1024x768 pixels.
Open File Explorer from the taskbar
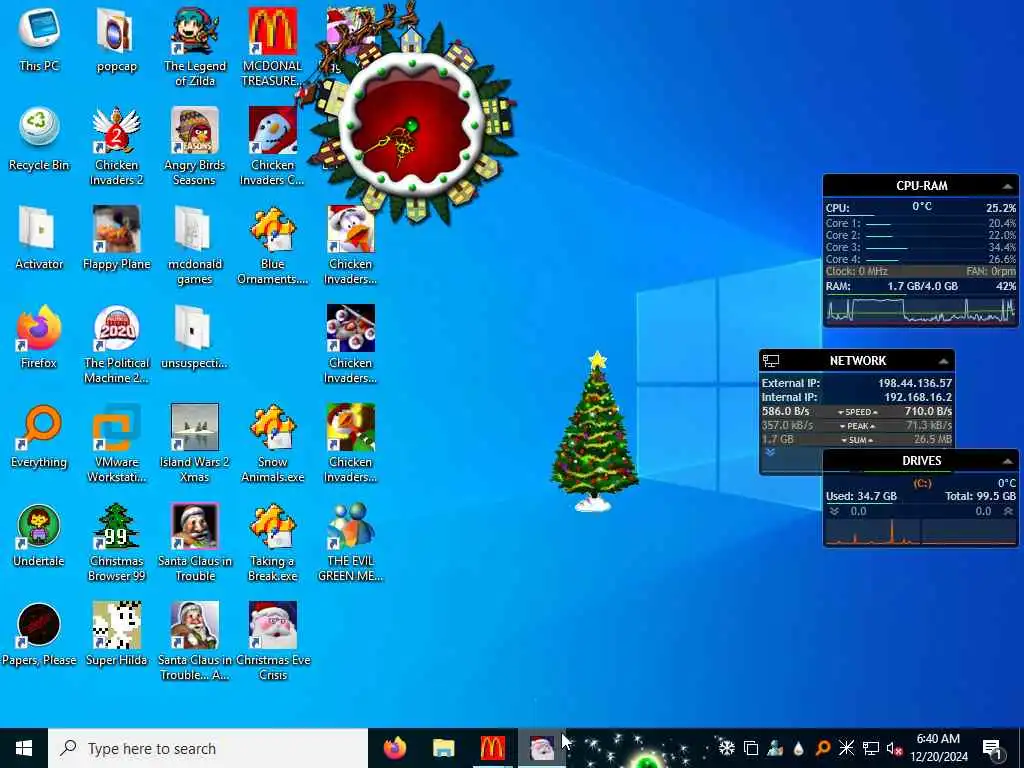point(443,748)
